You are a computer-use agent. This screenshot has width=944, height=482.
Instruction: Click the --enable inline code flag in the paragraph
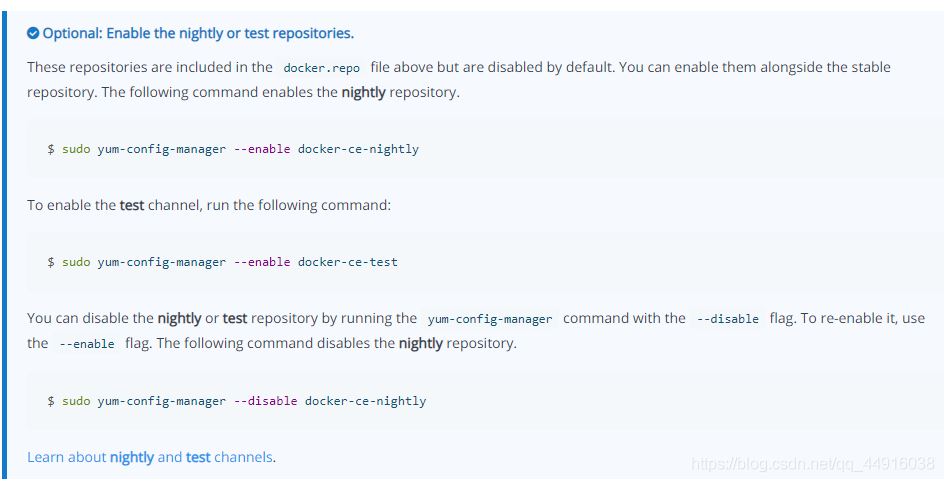(x=86, y=344)
